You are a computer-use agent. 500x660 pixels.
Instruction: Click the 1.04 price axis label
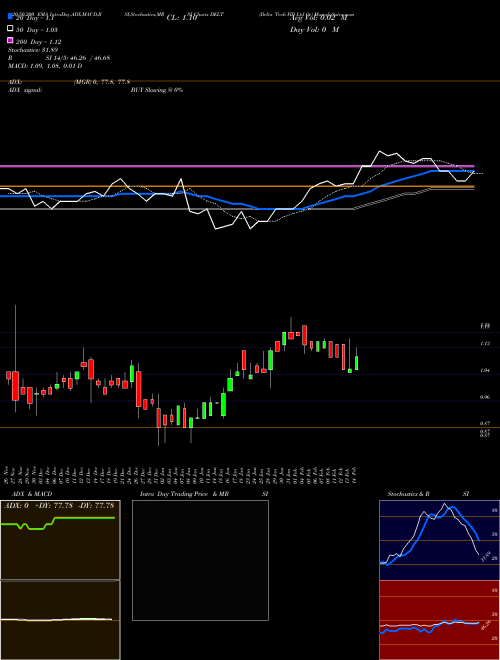(x=485, y=371)
